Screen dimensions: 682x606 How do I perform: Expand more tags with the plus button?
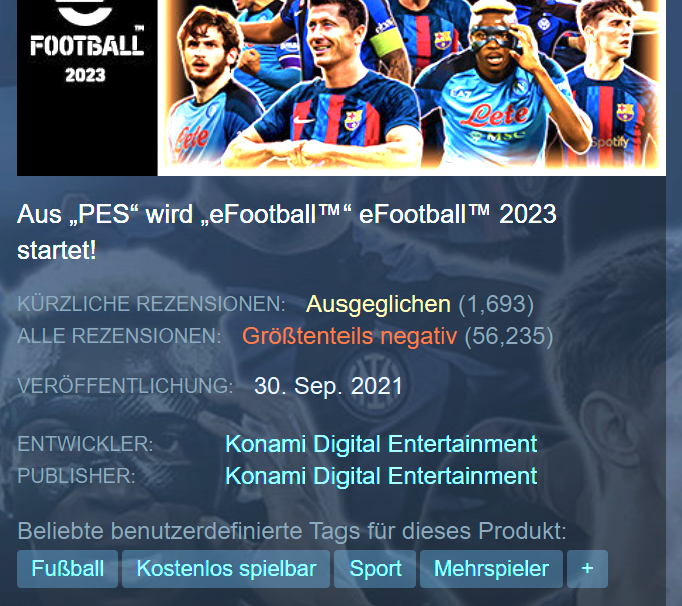[x=587, y=569]
